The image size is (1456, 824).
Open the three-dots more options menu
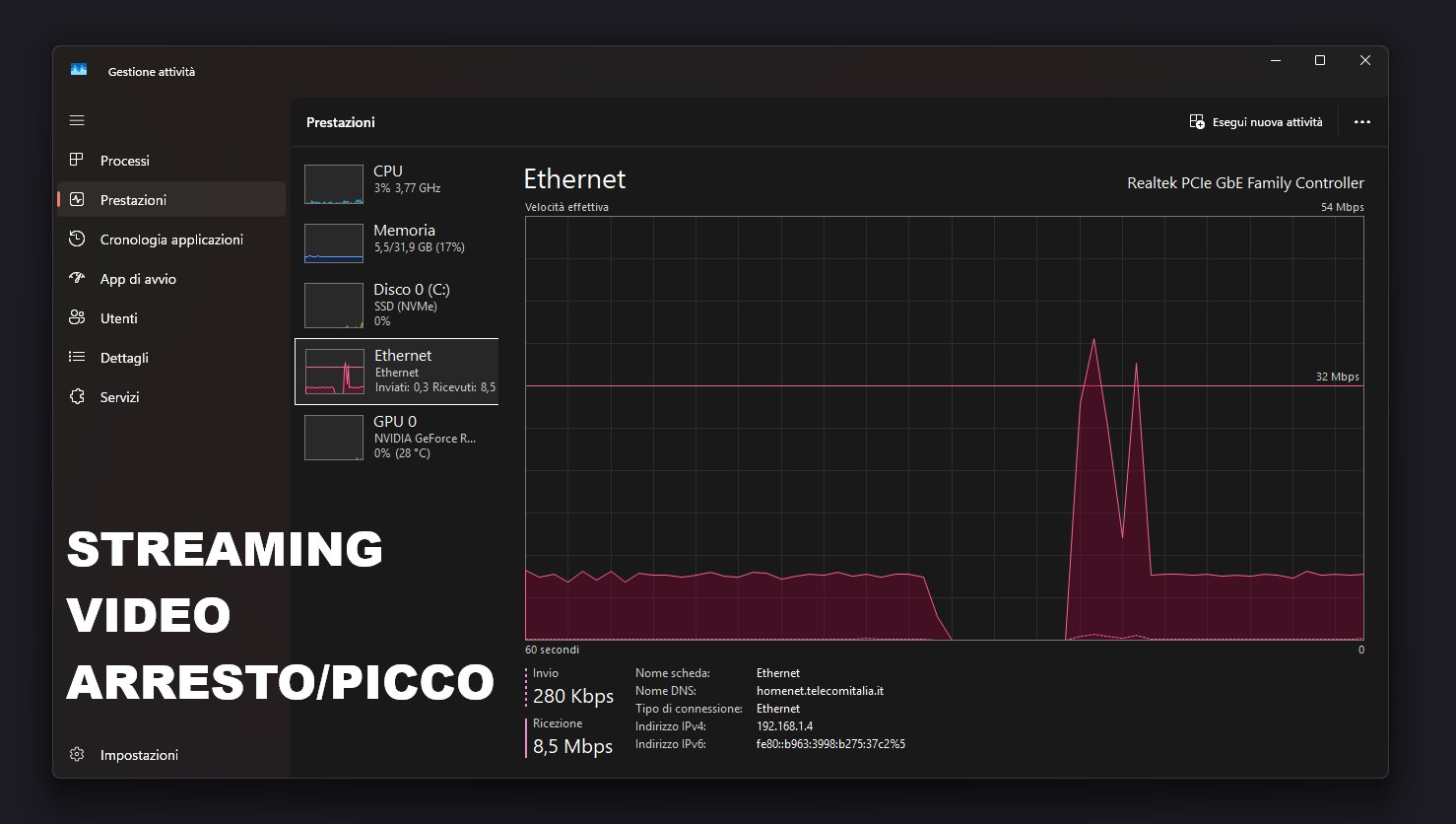[1362, 122]
